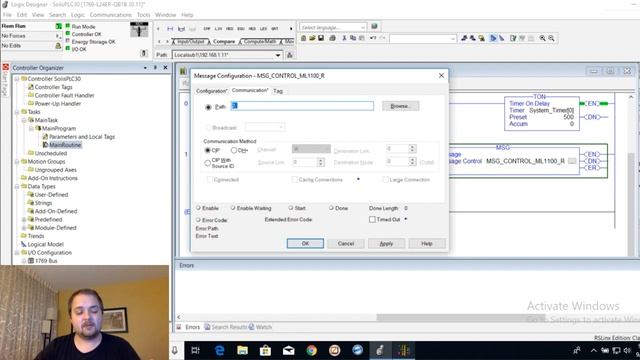
Task: Click the Open project folder icon
Action: point(312,38)
